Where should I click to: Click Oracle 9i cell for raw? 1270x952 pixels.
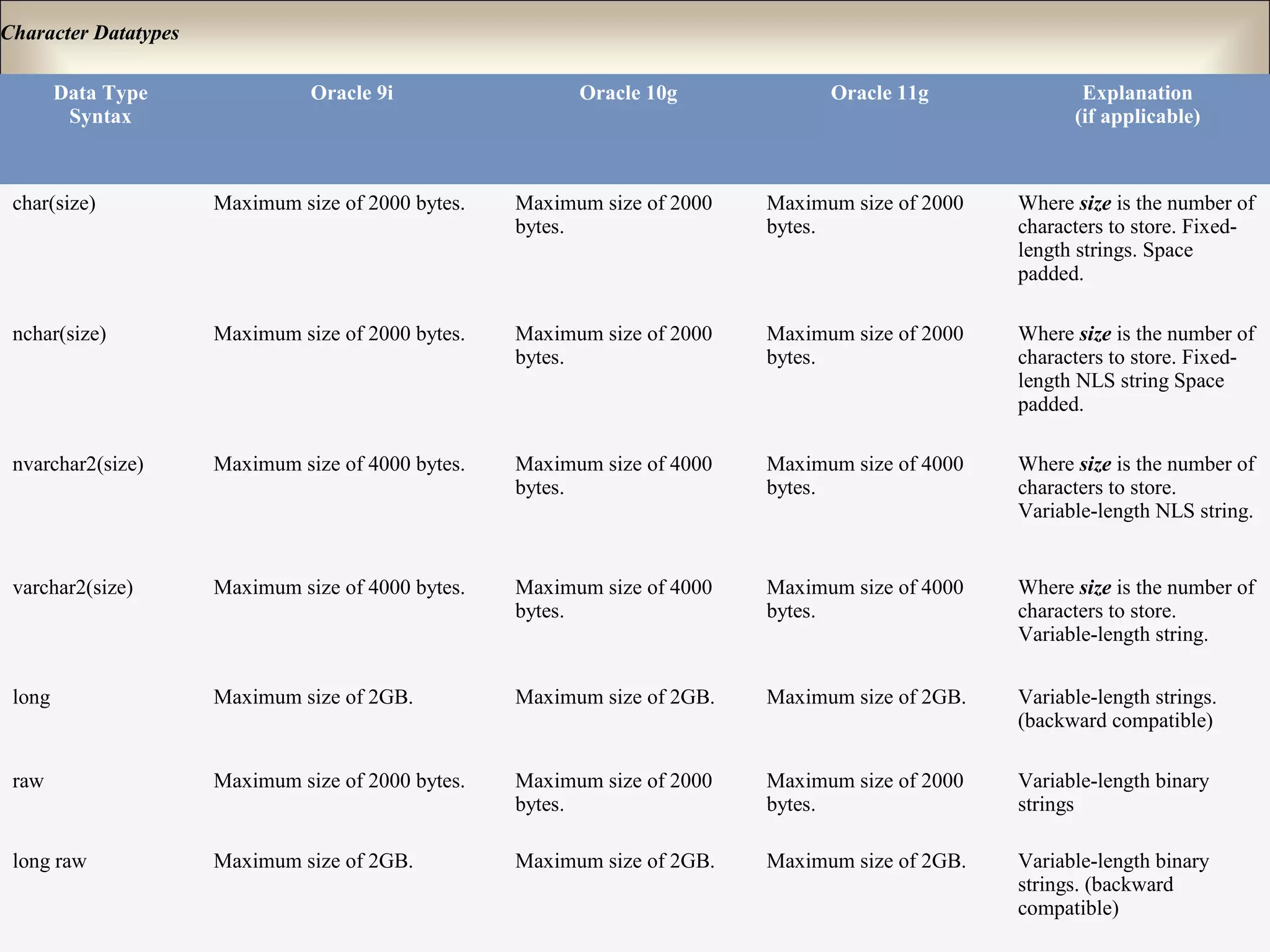[339, 781]
